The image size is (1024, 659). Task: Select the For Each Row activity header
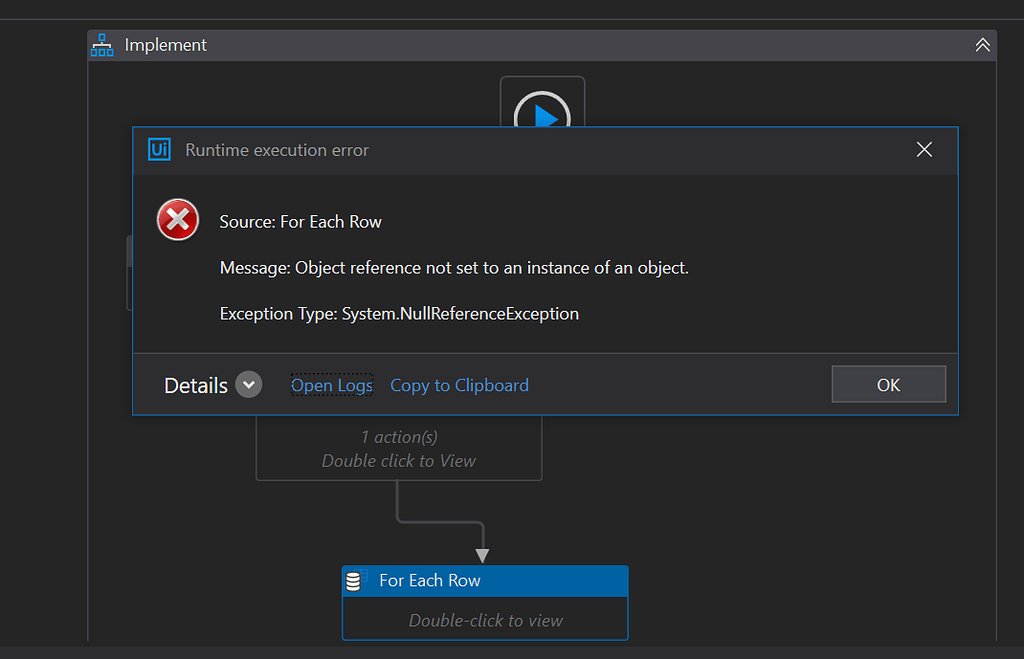485,581
